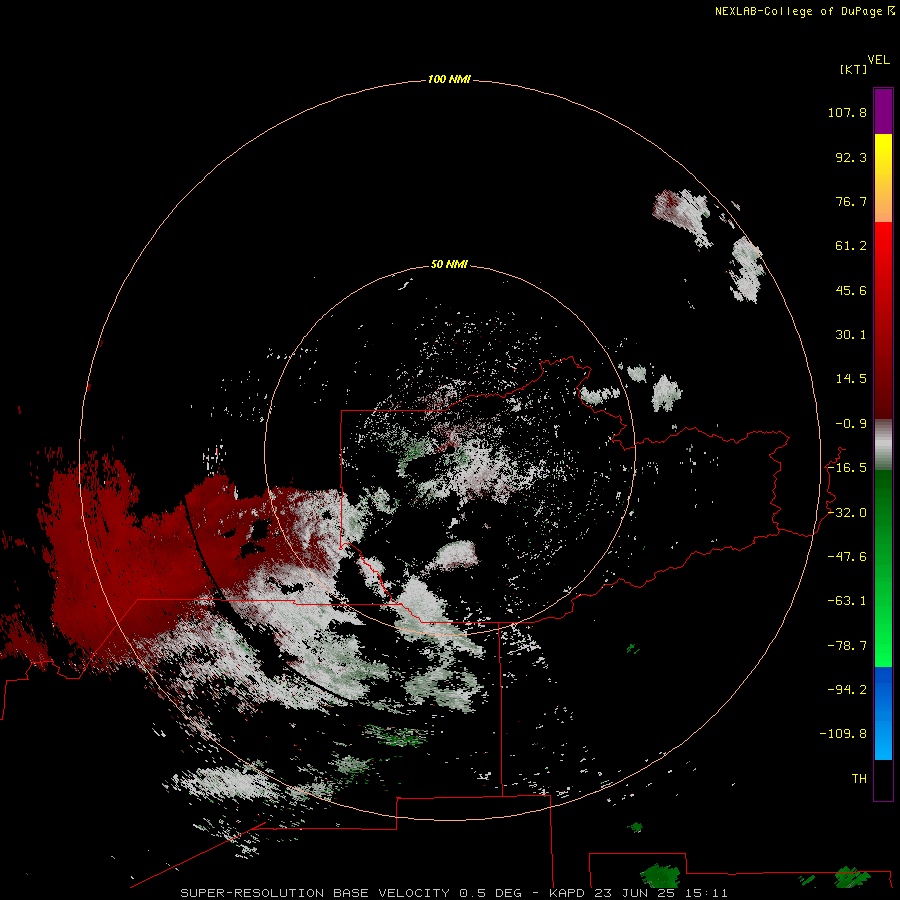Select the 30.1 legend value
The image size is (900, 900).
tap(851, 335)
